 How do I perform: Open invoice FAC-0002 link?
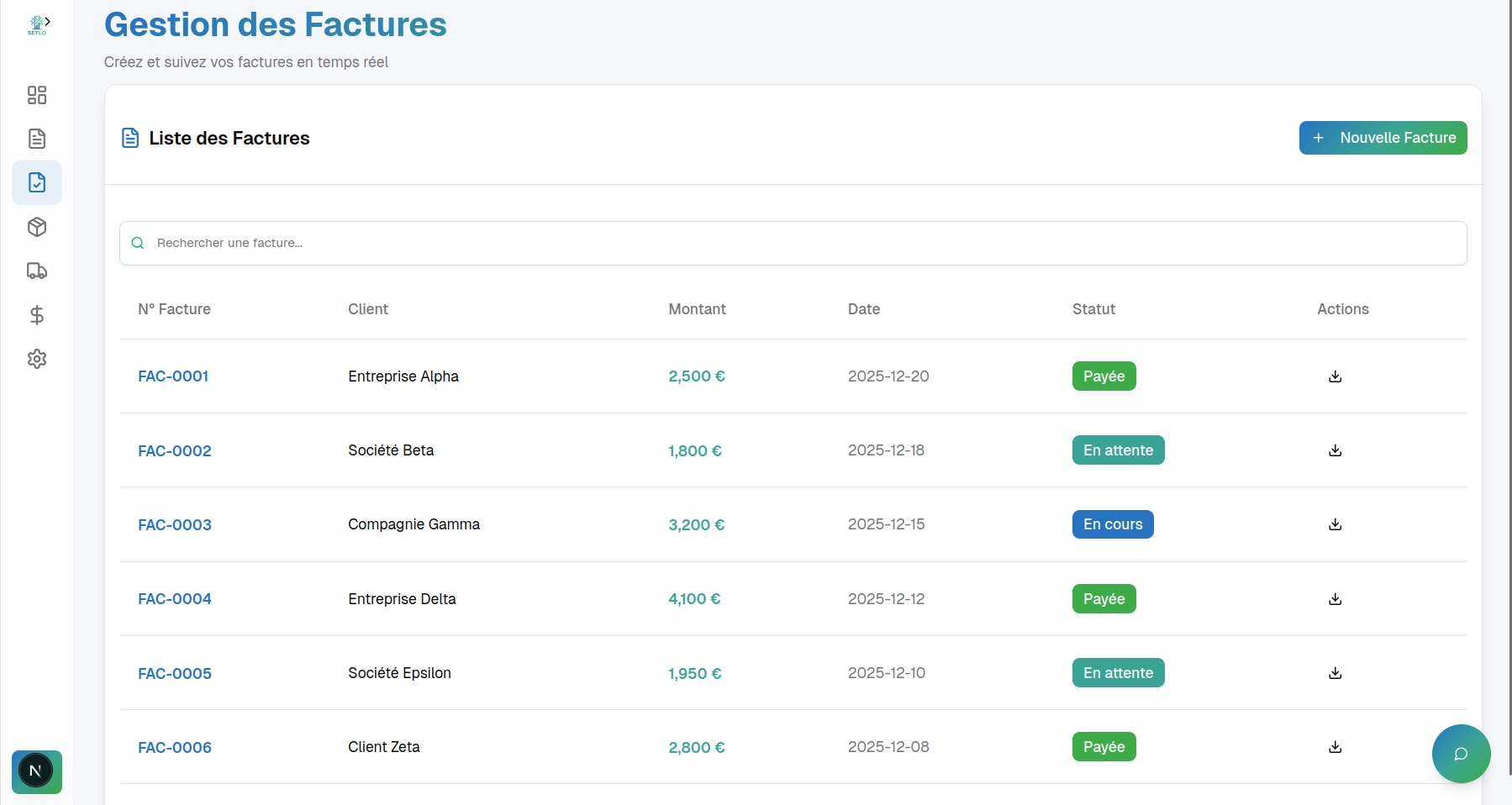(174, 450)
